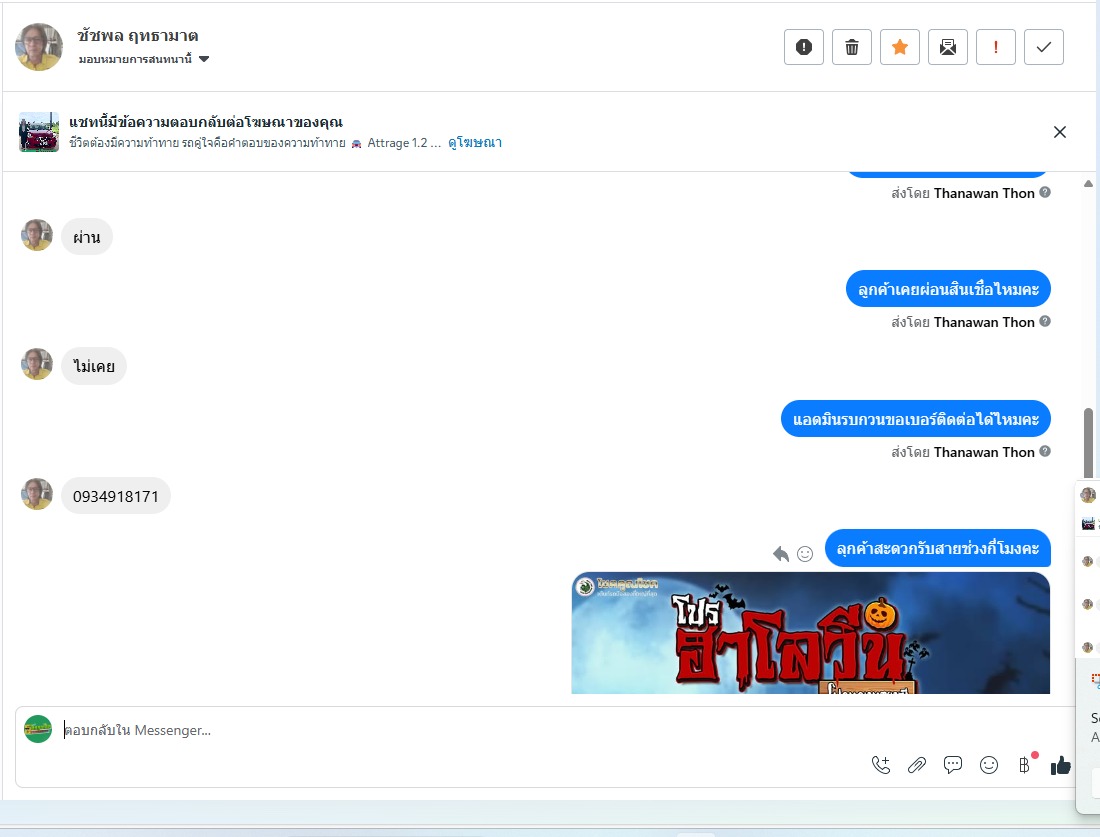Image resolution: width=1100 pixels, height=837 pixels.
Task: Open emoji picker in composer
Action: click(988, 765)
